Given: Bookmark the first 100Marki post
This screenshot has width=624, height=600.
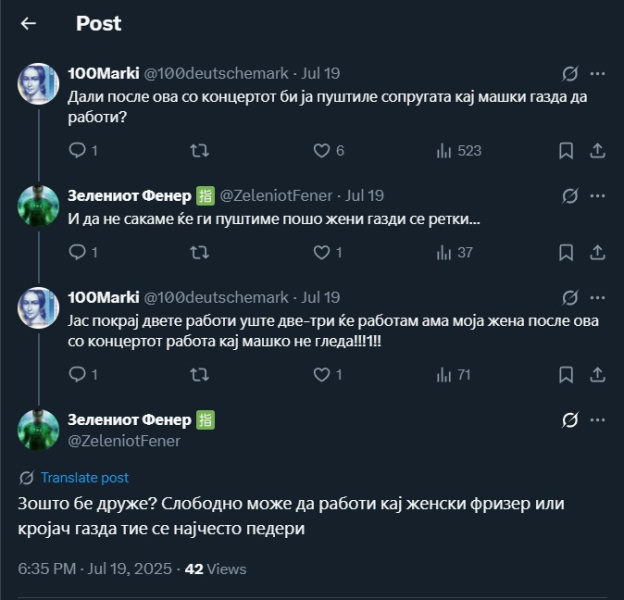Looking at the screenshot, I should (566, 150).
